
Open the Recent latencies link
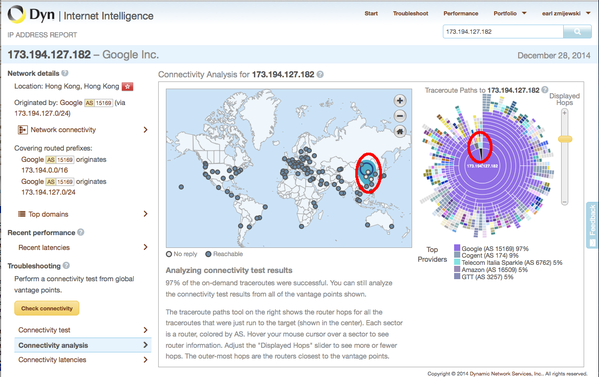44,248
